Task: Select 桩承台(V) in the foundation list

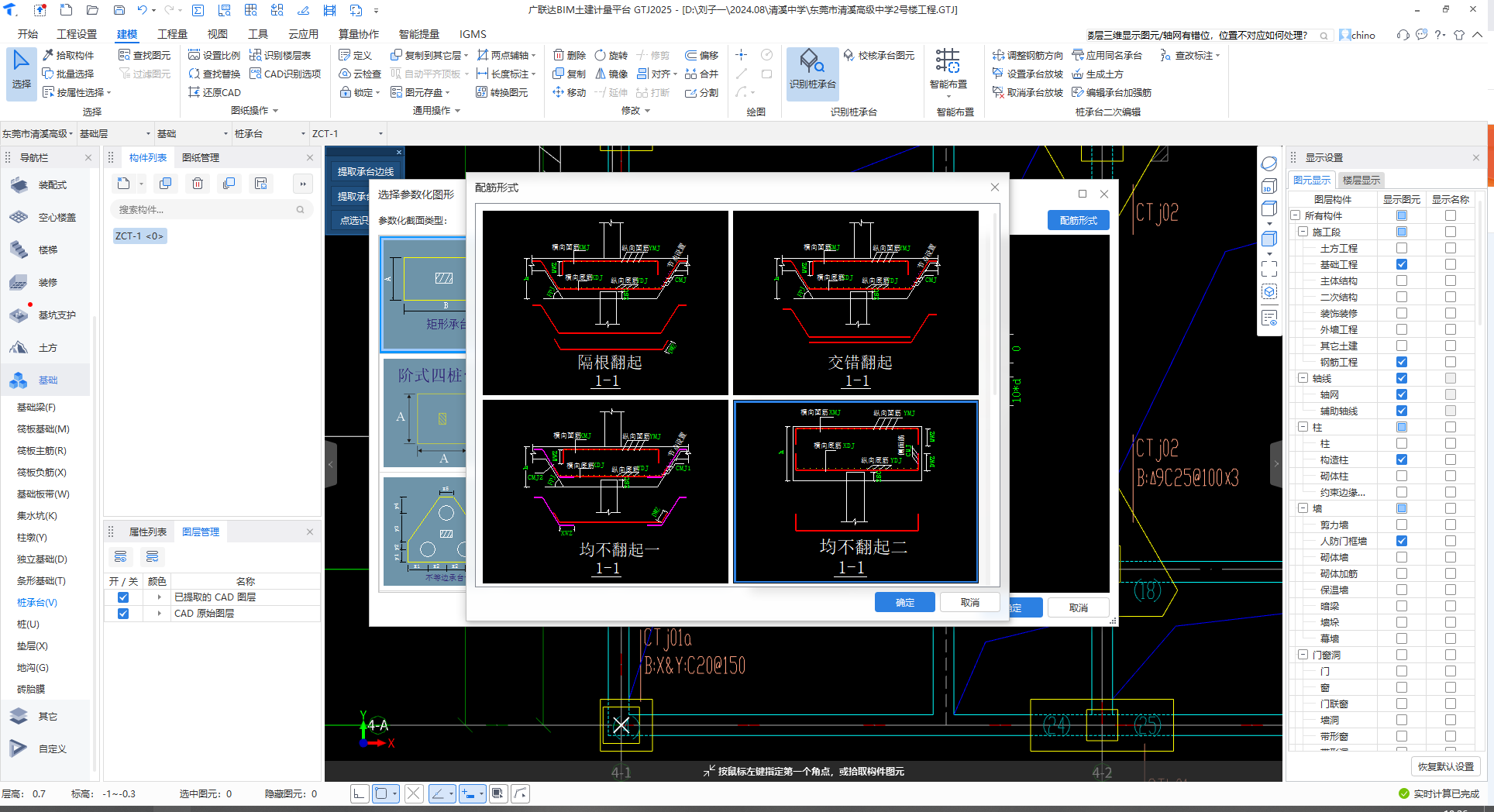Action: coord(36,602)
